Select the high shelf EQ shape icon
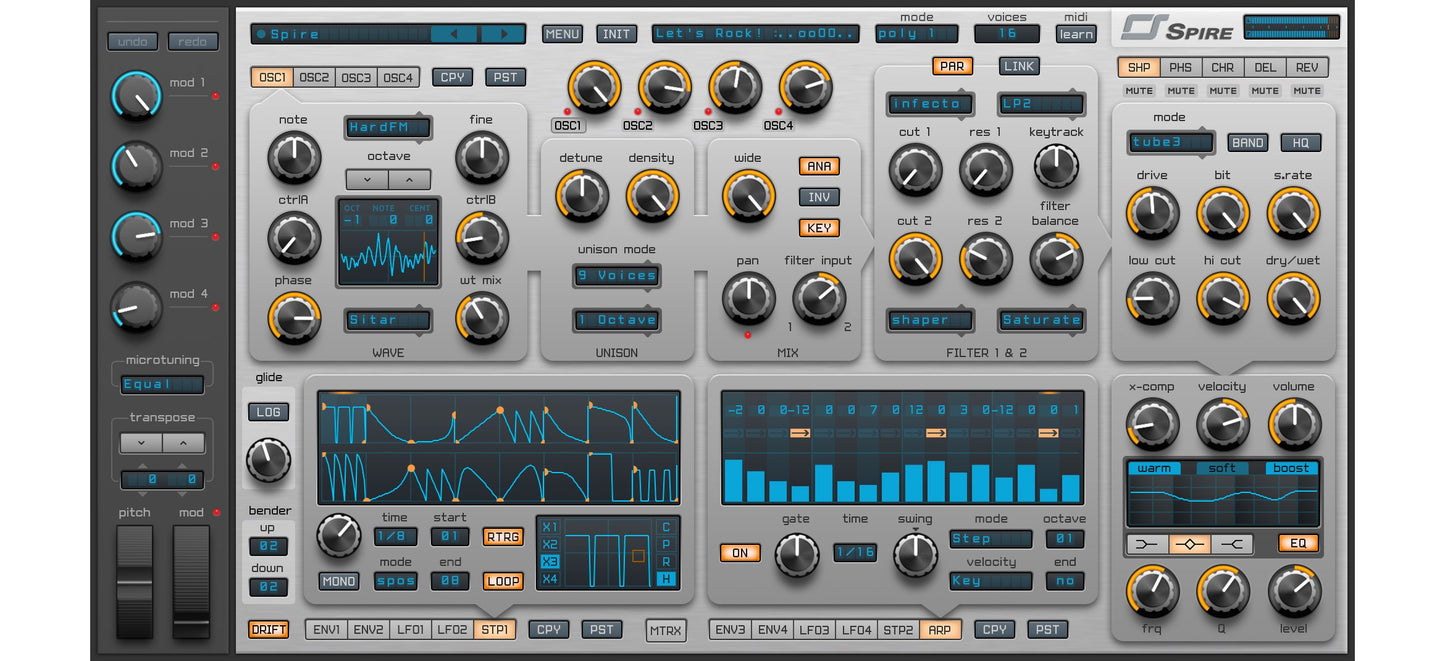 click(x=1233, y=544)
